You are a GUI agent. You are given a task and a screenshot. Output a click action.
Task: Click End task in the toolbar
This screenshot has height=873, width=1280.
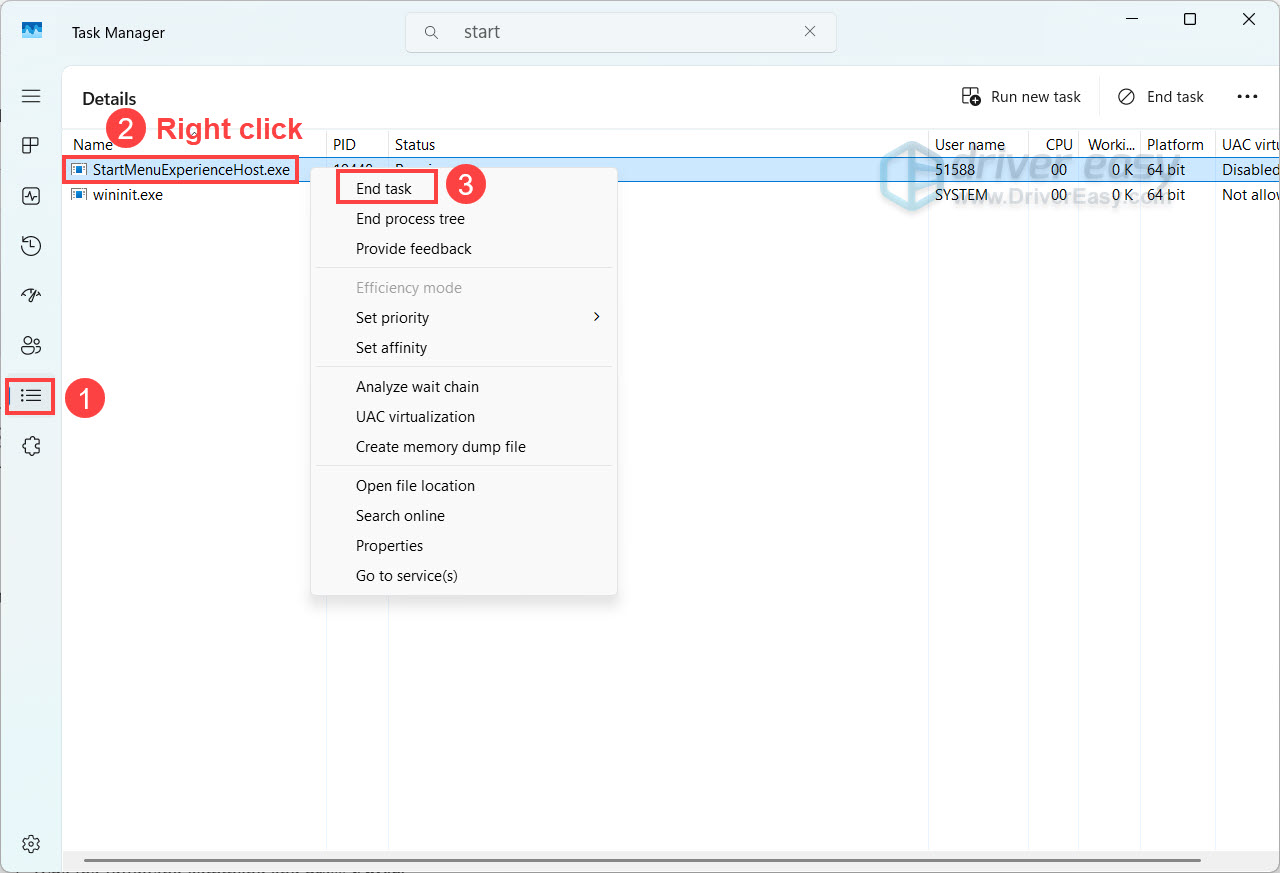point(1161,97)
